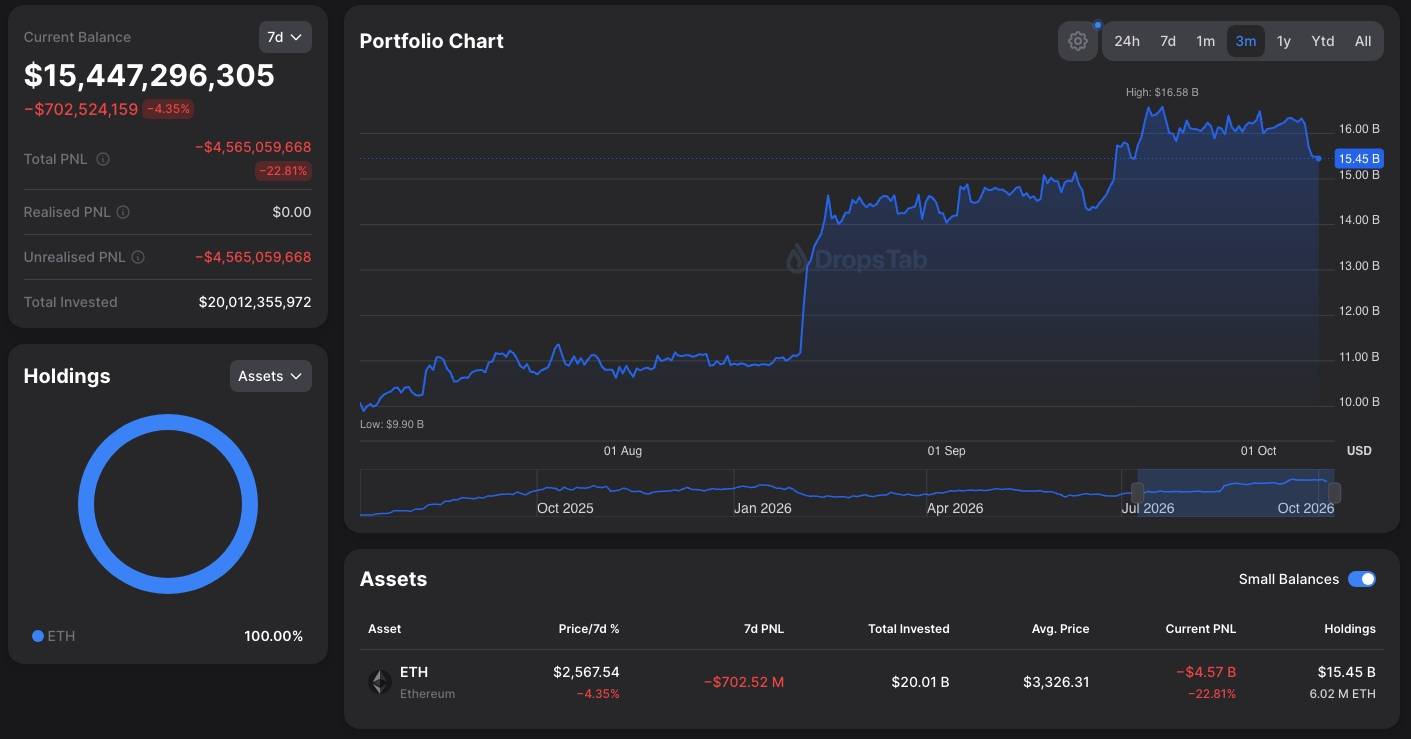Click the Price/7d % column header

coord(589,629)
